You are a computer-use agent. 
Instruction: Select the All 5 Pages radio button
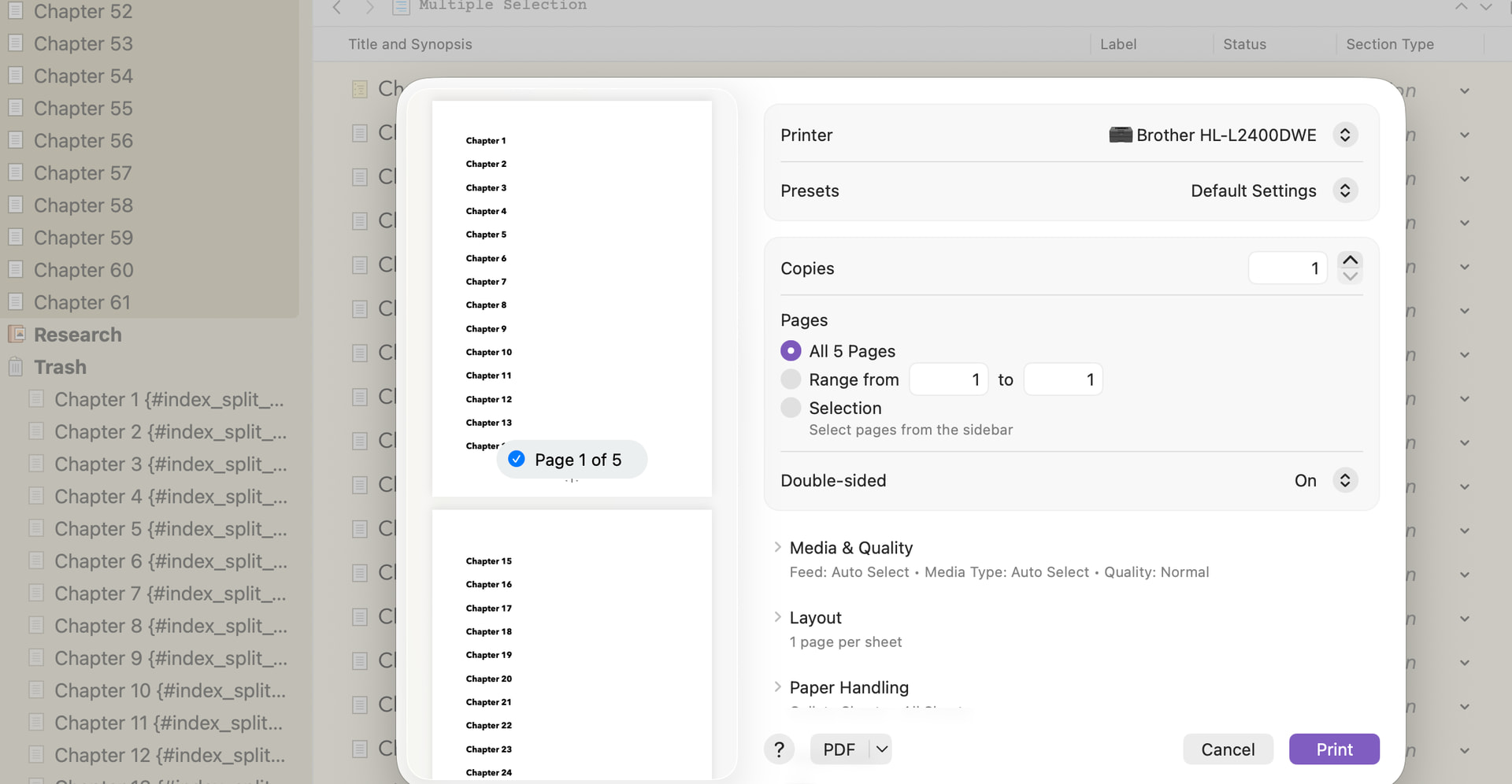click(791, 350)
